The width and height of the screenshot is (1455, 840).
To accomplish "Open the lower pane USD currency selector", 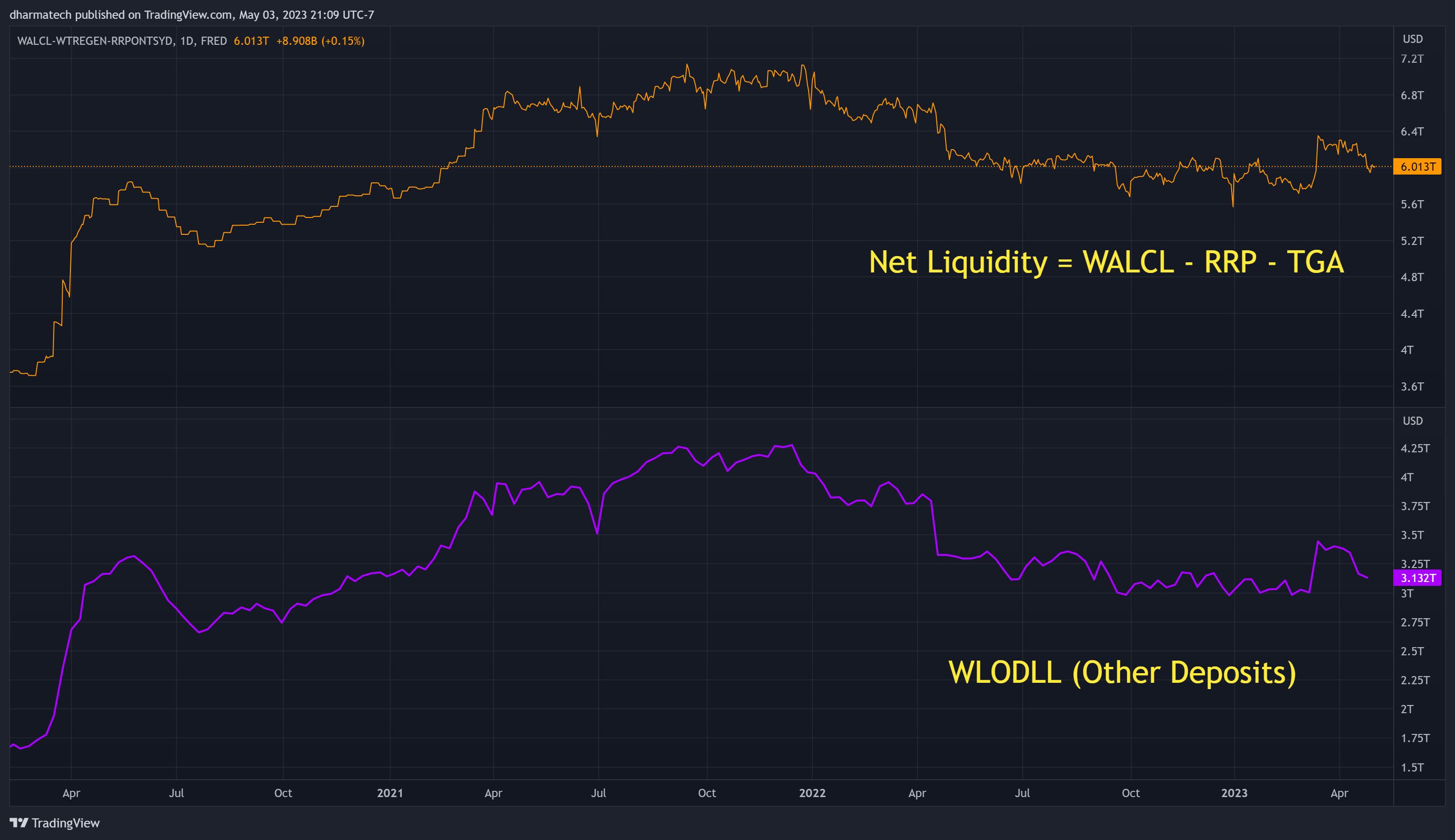I will [x=1412, y=420].
